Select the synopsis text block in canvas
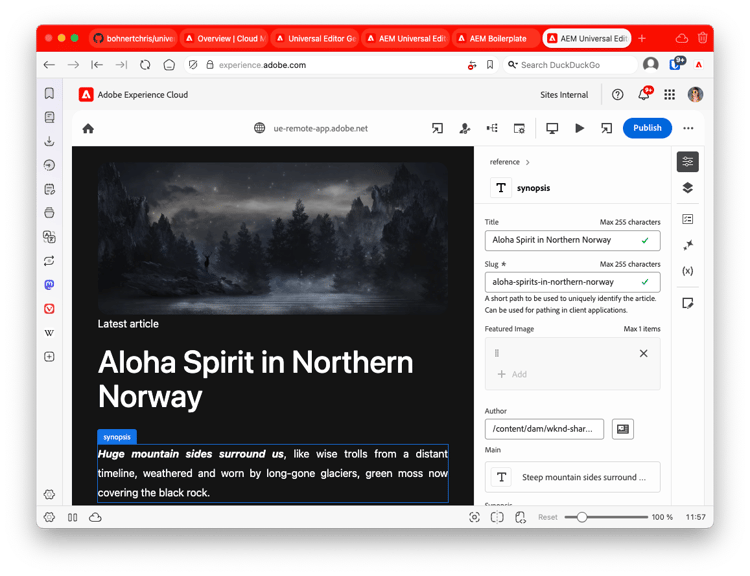The image size is (750, 576). pos(273,473)
